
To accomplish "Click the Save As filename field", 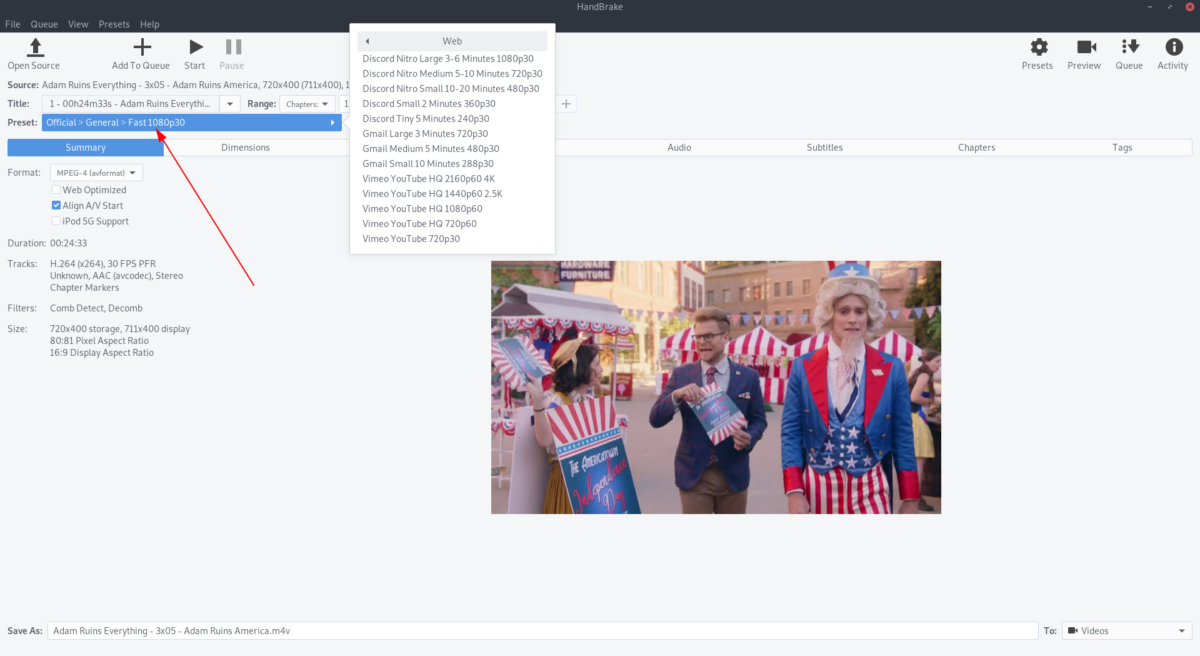I will click(x=400, y=630).
